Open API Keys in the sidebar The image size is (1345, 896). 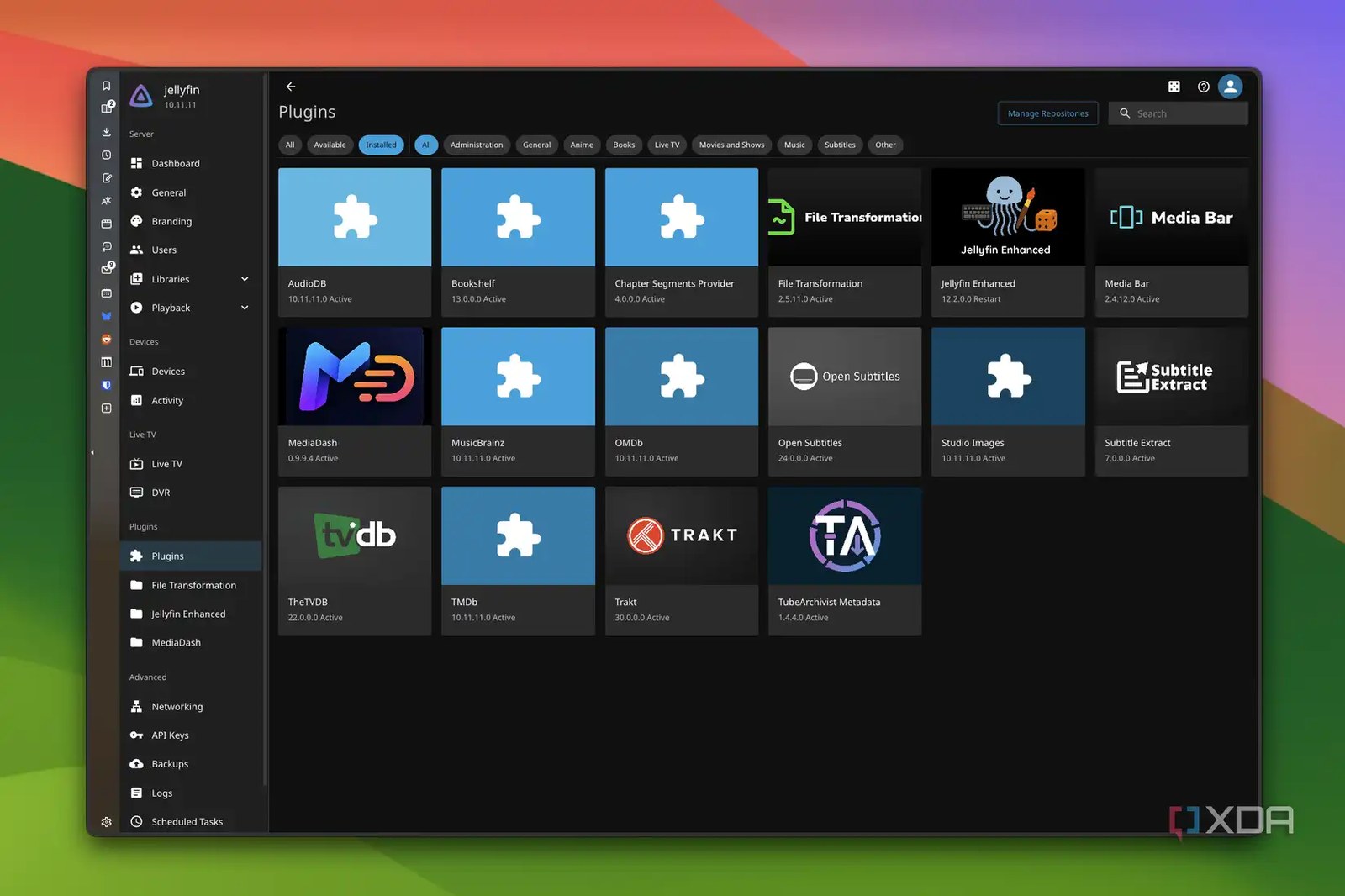tap(191, 735)
